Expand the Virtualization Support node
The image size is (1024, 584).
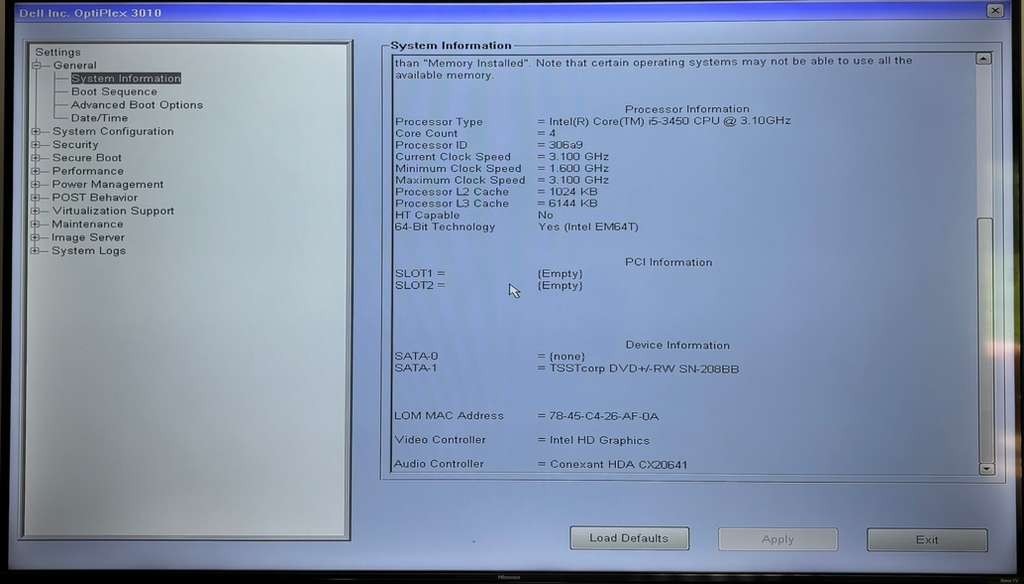(36, 211)
